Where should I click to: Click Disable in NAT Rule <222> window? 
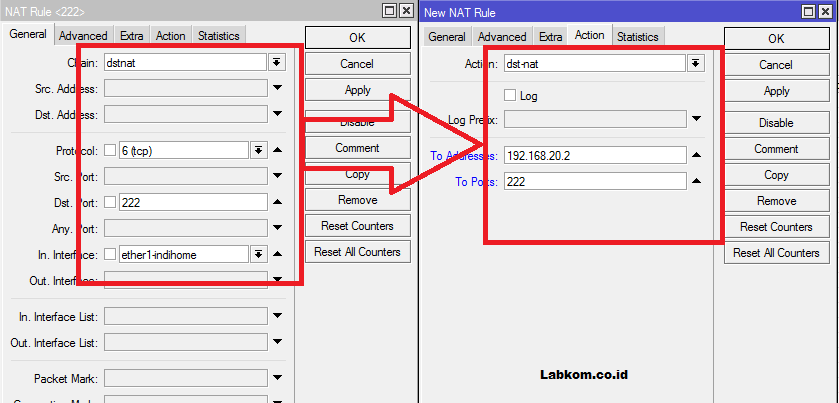pos(357,122)
